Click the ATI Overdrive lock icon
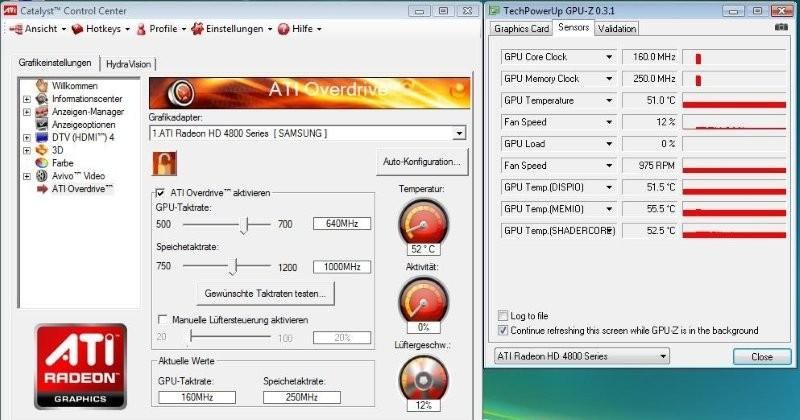Image resolution: width=800 pixels, height=420 pixels. [165, 164]
